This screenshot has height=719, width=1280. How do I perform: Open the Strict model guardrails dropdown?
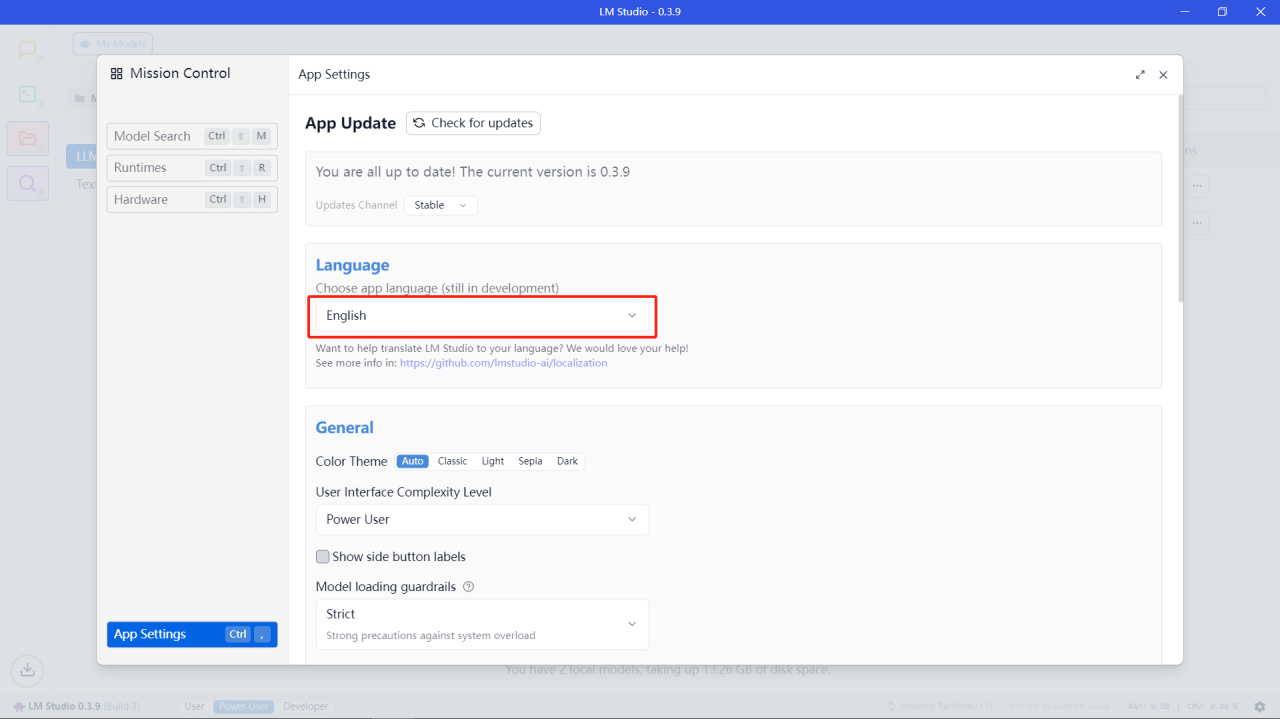pyautogui.click(x=482, y=624)
